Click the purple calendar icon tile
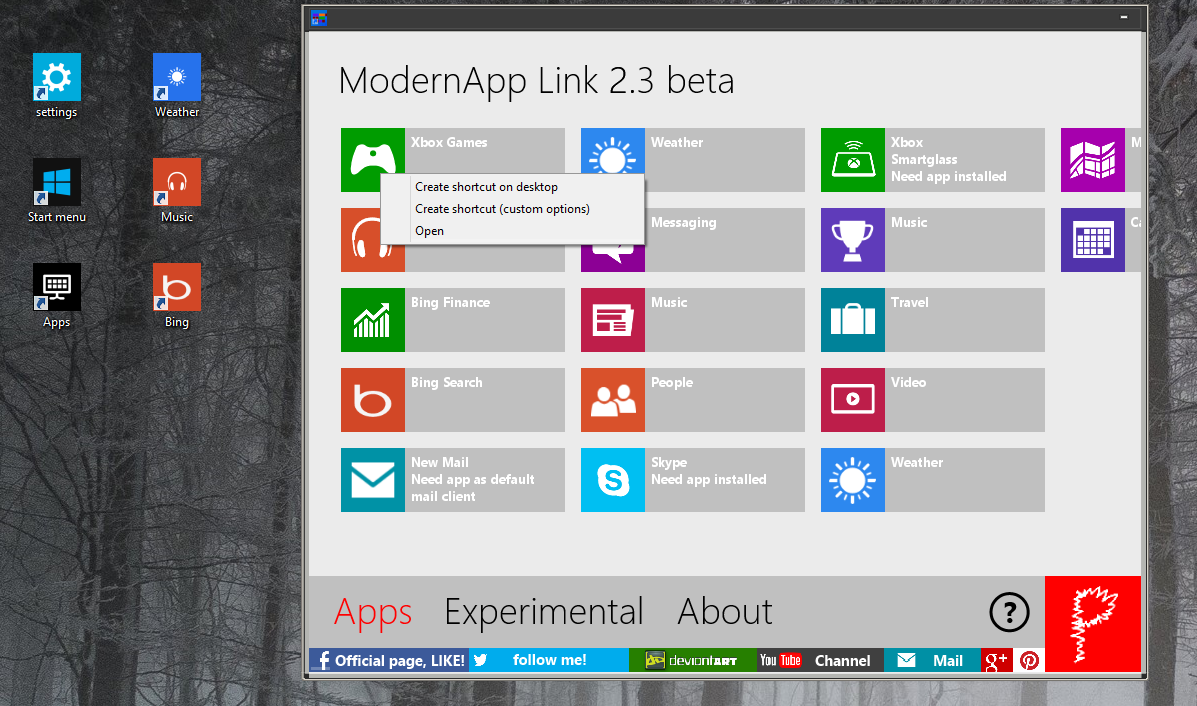 click(1092, 240)
